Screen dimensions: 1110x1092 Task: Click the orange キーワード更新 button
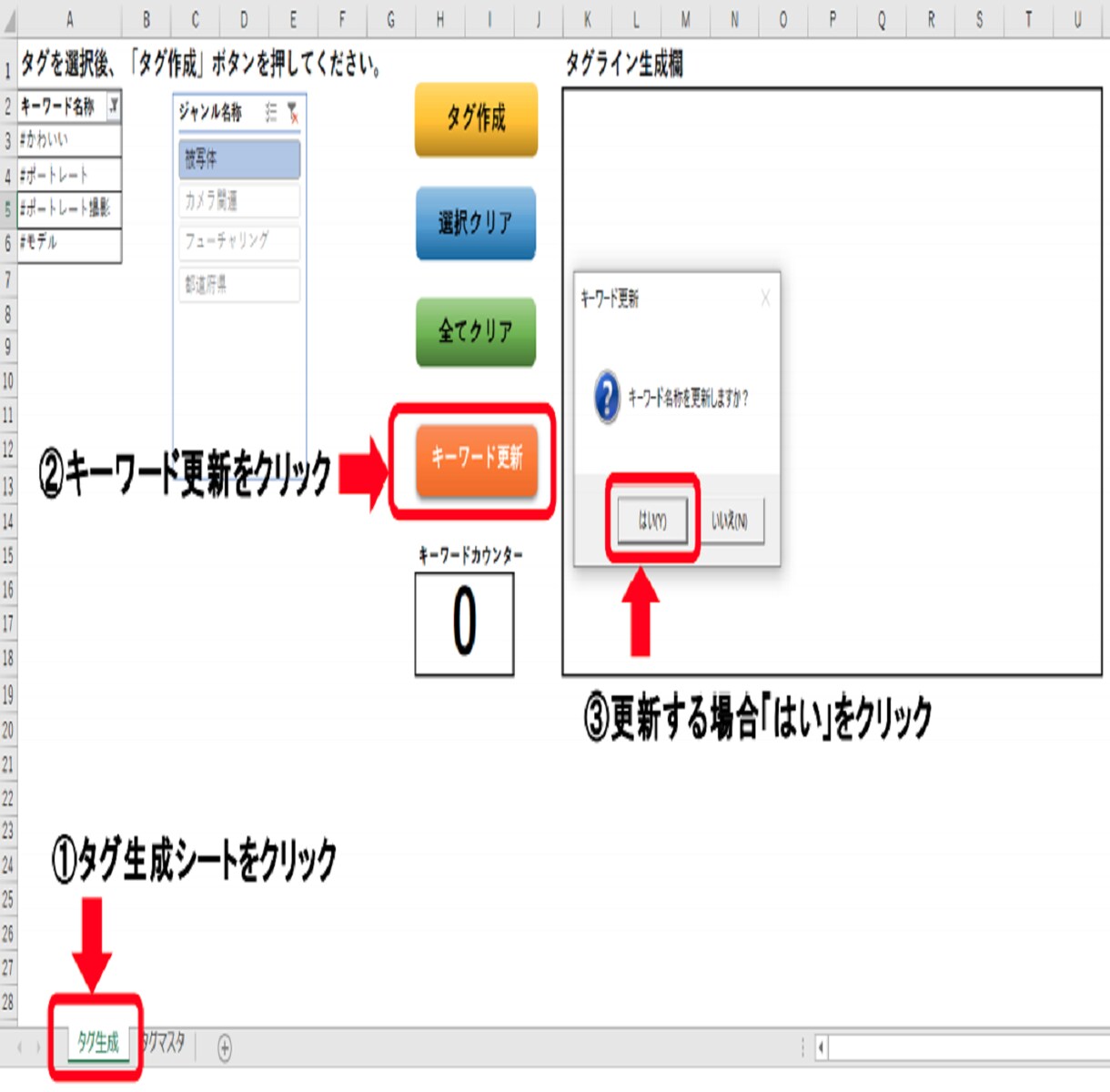[x=477, y=460]
